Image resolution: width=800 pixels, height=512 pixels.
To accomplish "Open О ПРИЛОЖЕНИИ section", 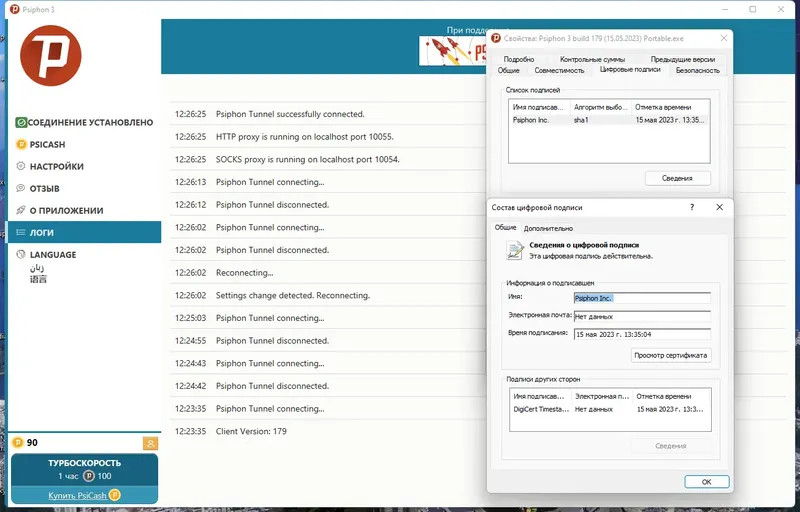I will click(66, 210).
